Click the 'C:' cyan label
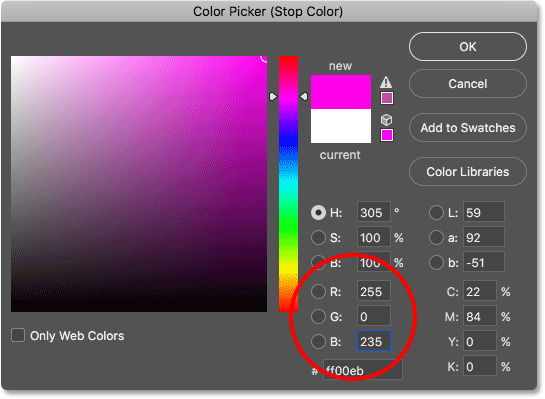This screenshot has width=545, height=399. tap(453, 292)
